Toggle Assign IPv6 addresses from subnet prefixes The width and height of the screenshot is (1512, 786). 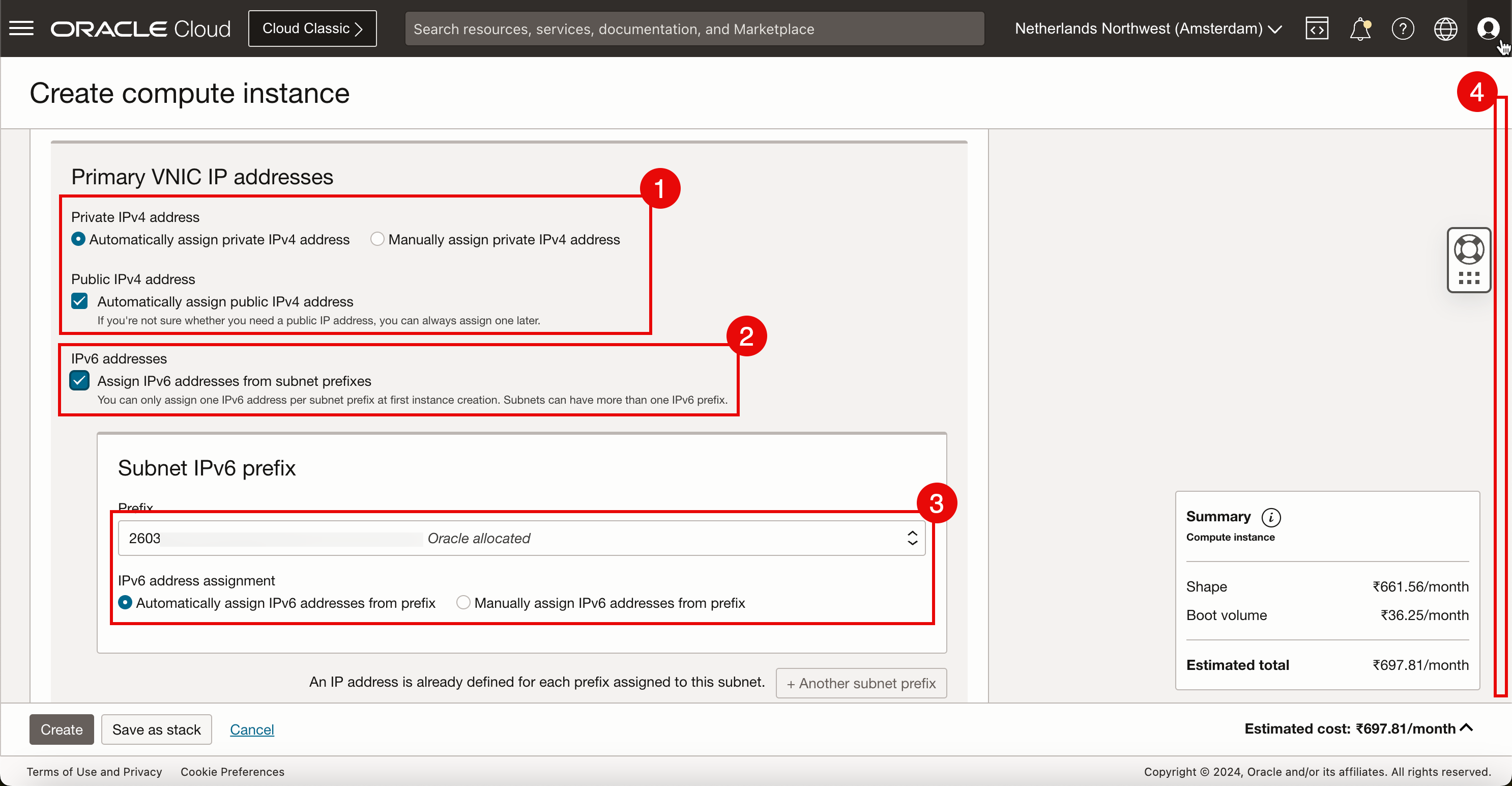click(x=79, y=381)
